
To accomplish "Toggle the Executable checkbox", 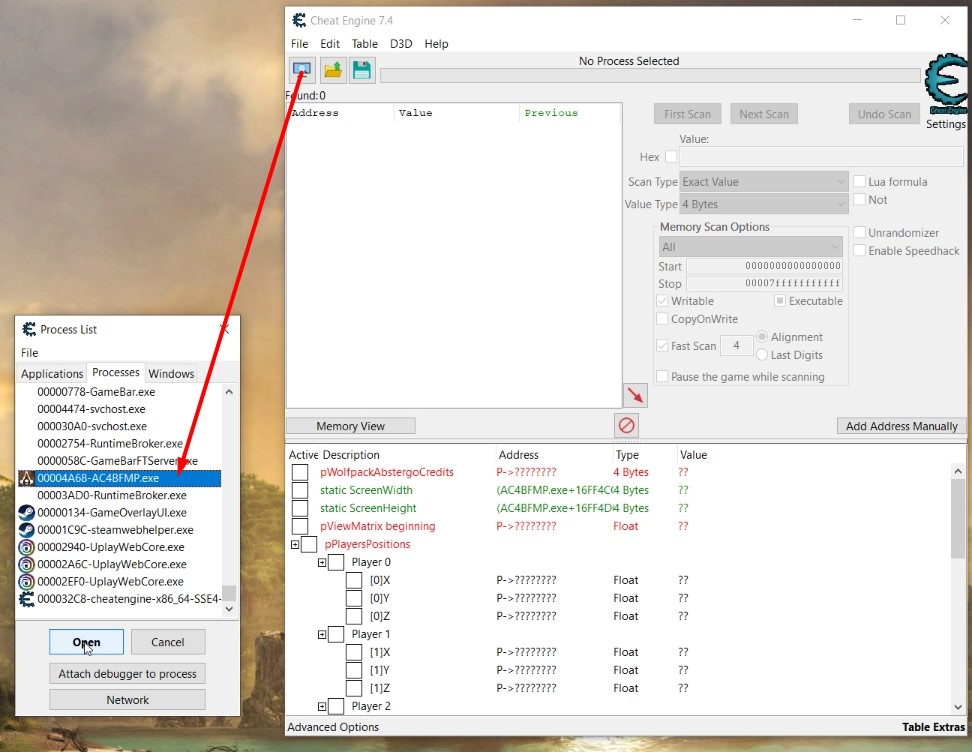I will 780,301.
